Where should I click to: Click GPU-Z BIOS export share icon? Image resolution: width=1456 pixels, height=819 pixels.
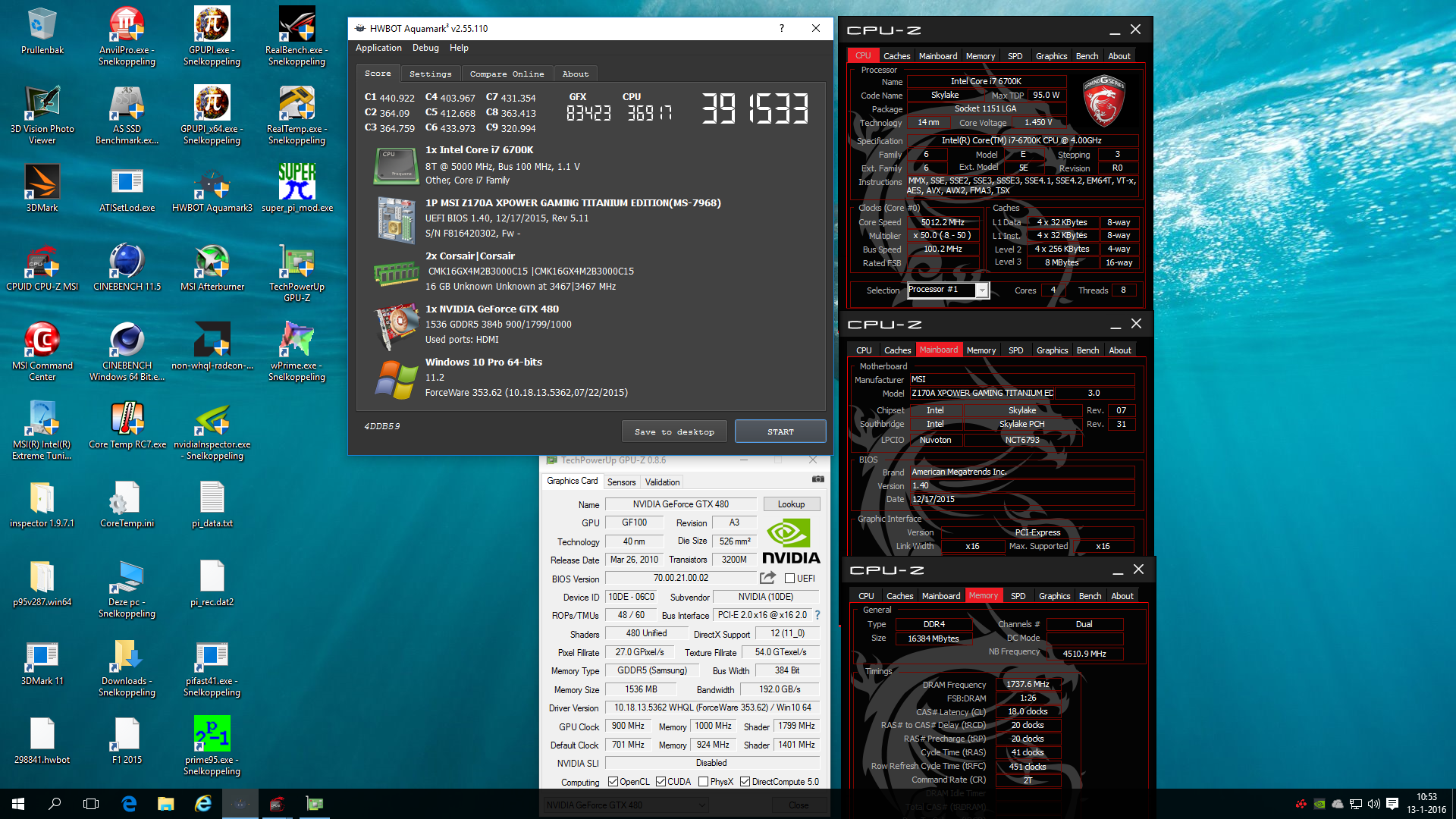point(767,578)
